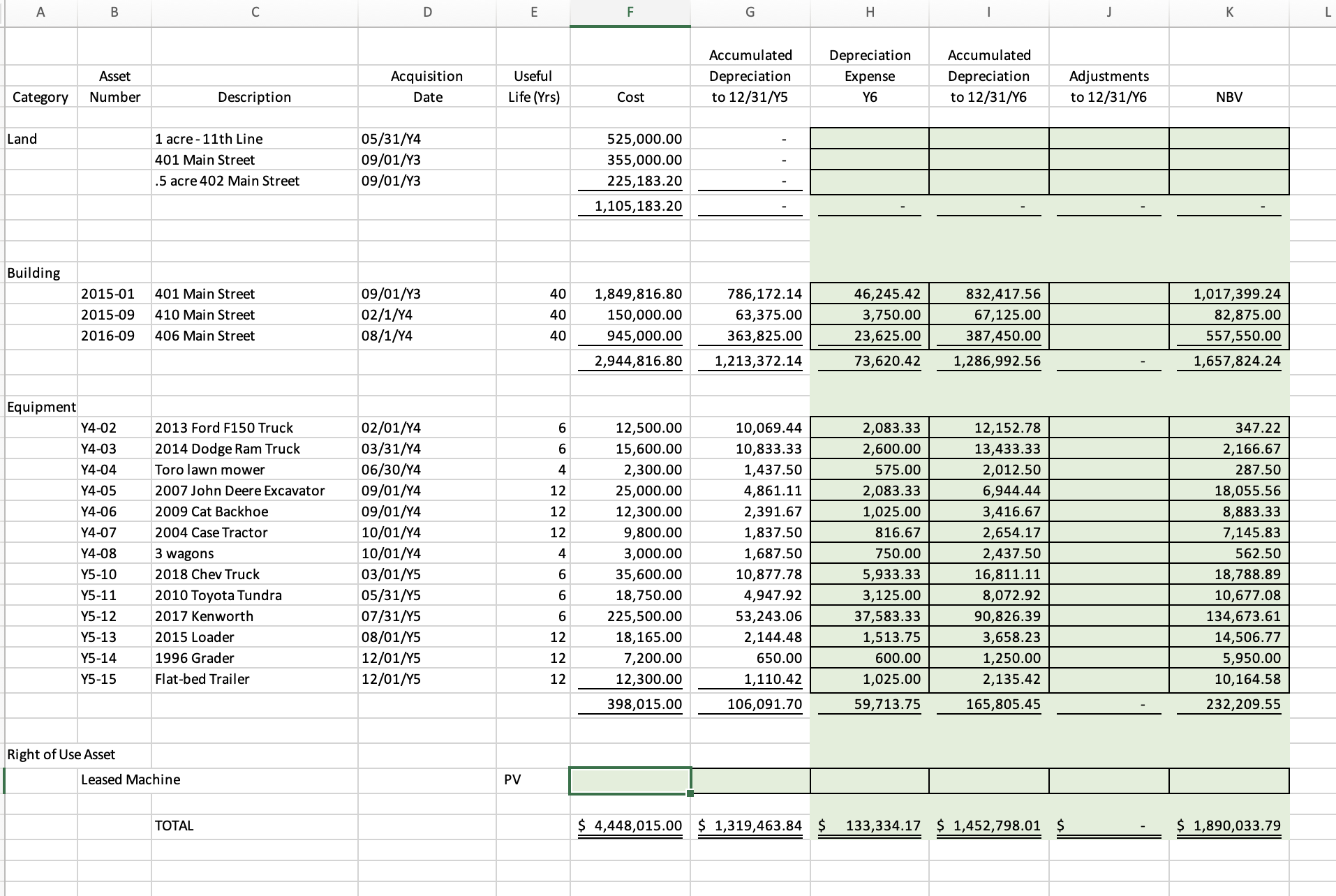Click '2015 Loader' description cell

coord(254,637)
